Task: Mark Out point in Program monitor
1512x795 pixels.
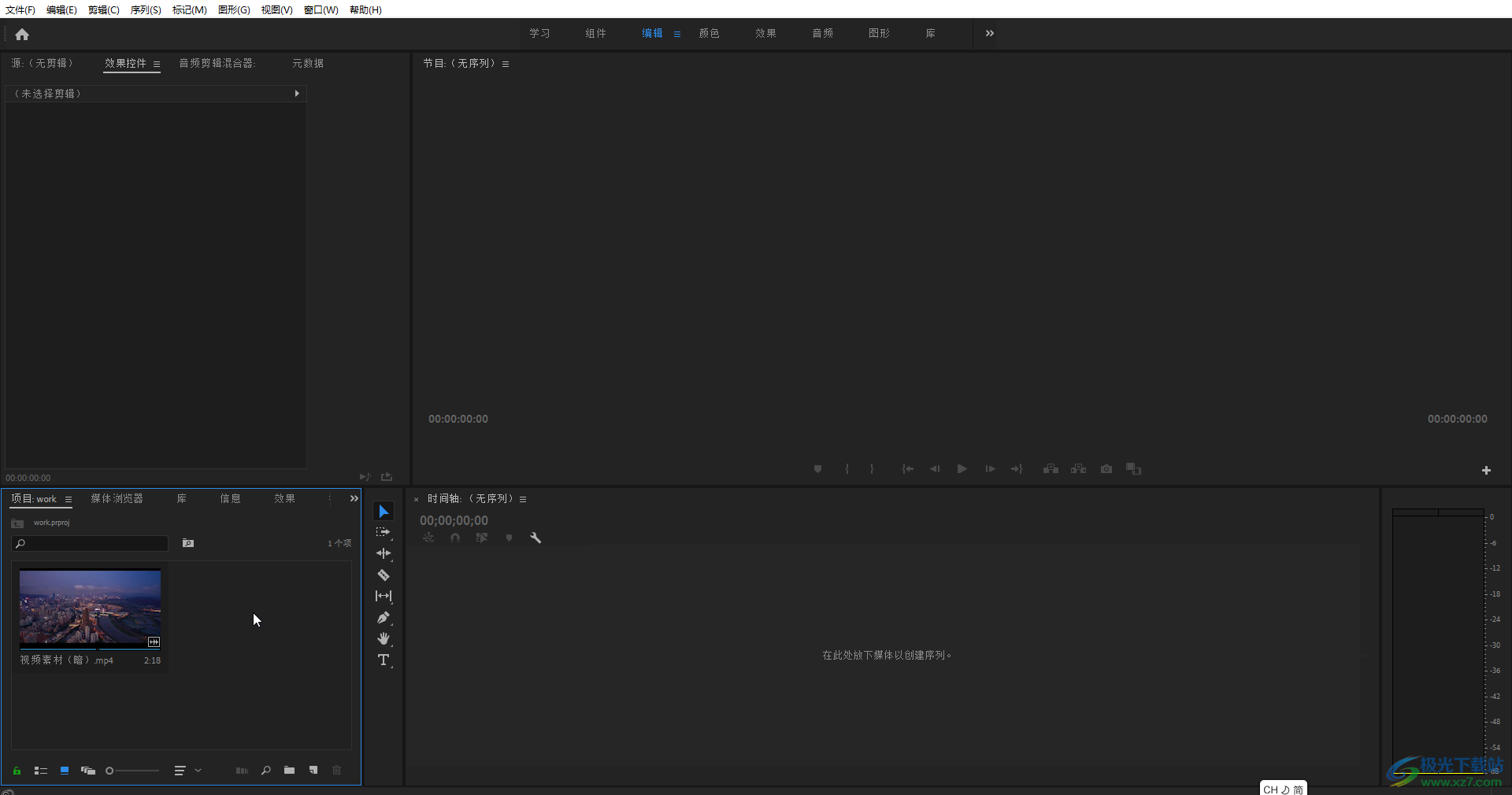Action: [872, 469]
